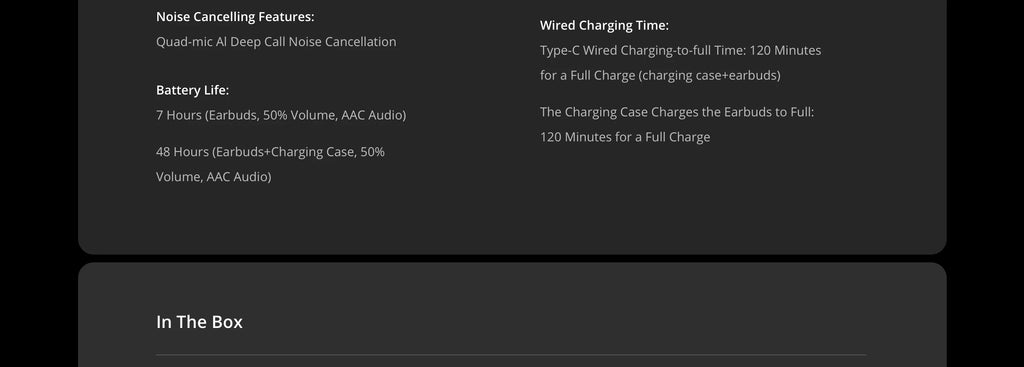Click the Noise Cancelling Features heading
Image resolution: width=1024 pixels, height=367 pixels.
tap(235, 17)
